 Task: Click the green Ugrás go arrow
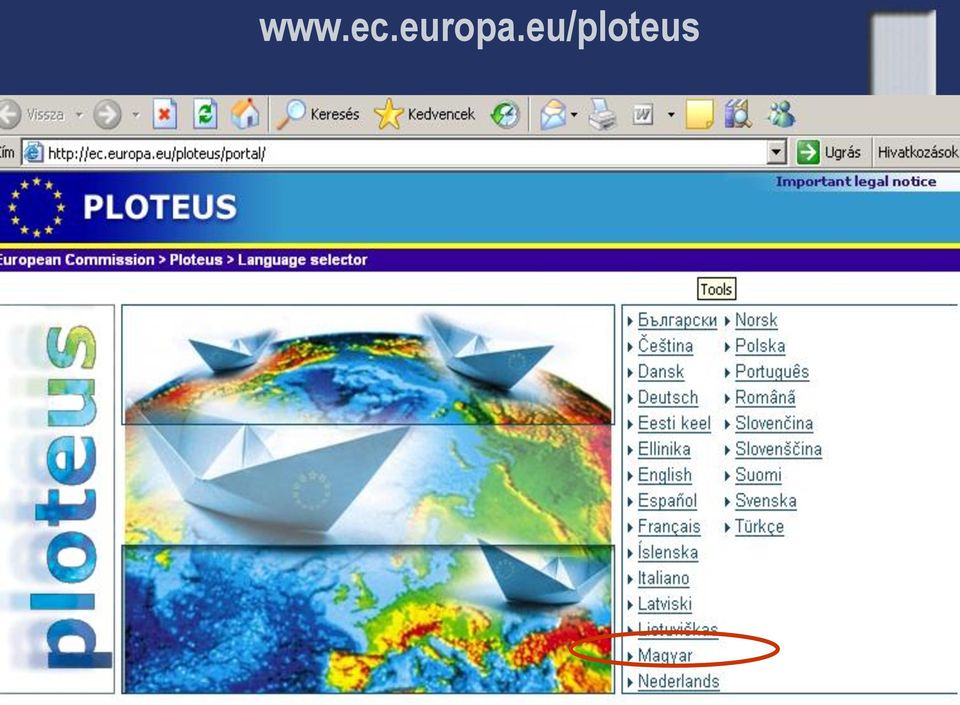[x=808, y=152]
